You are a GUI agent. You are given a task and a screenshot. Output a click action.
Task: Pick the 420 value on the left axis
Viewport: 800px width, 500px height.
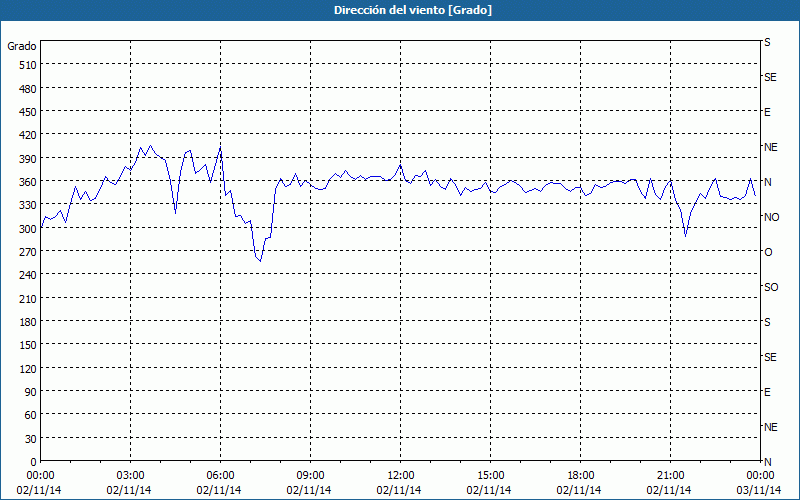point(28,135)
